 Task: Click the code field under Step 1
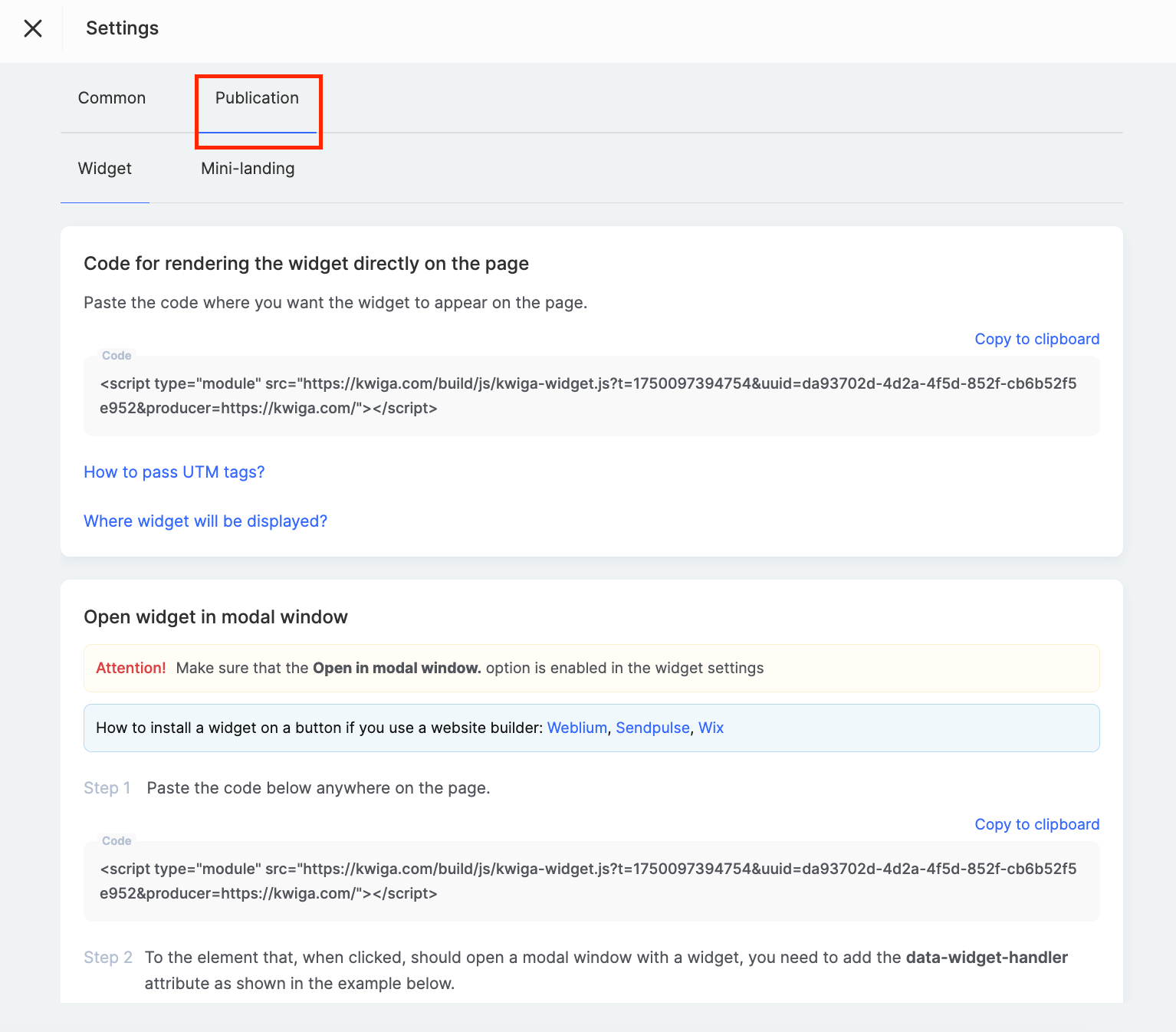pyautogui.click(x=592, y=881)
